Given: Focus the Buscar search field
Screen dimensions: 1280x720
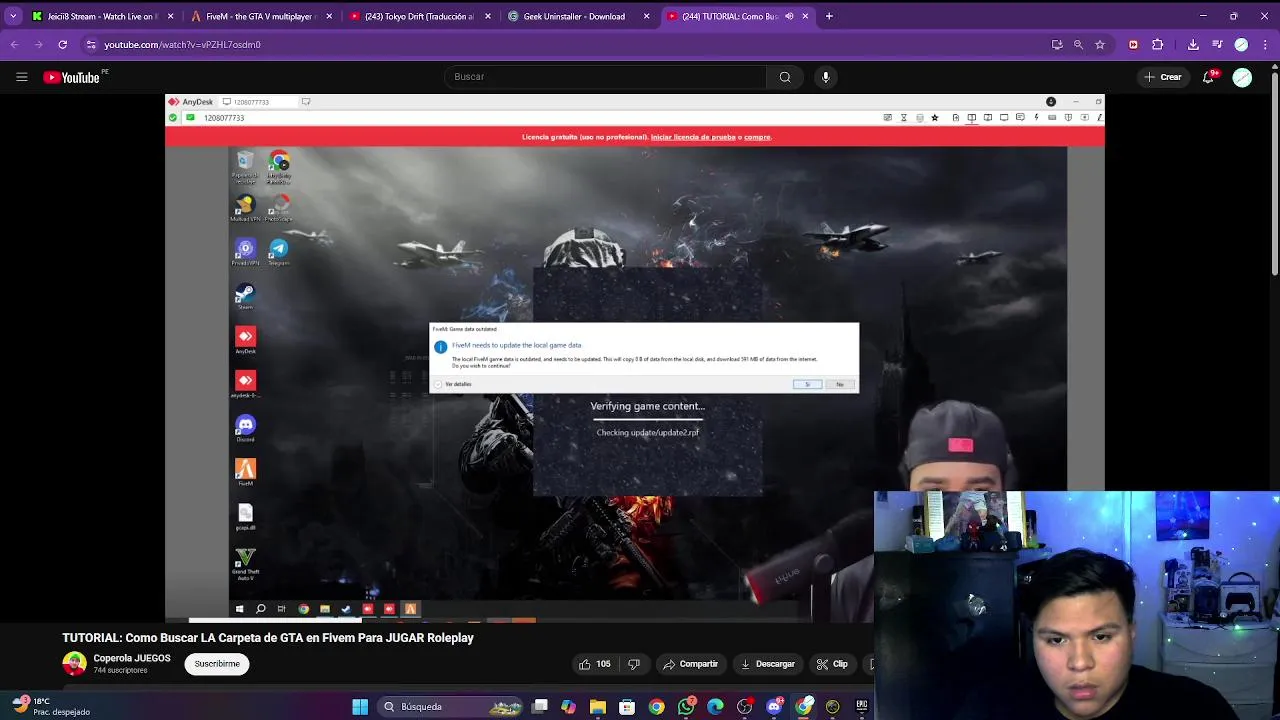Looking at the screenshot, I should click(x=605, y=77).
